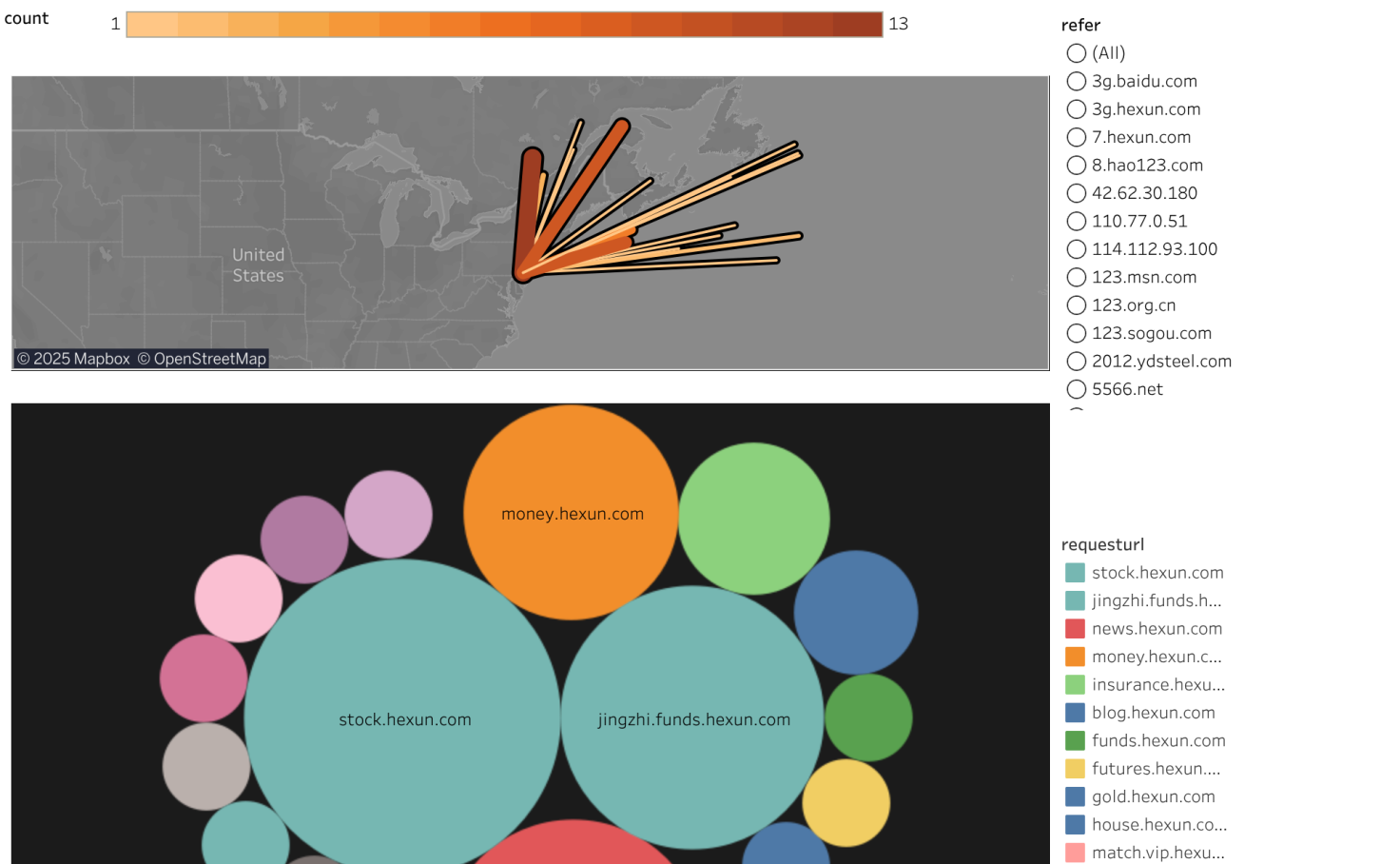
Task: Open the OpenStreetMap attribution link
Action: point(202,359)
